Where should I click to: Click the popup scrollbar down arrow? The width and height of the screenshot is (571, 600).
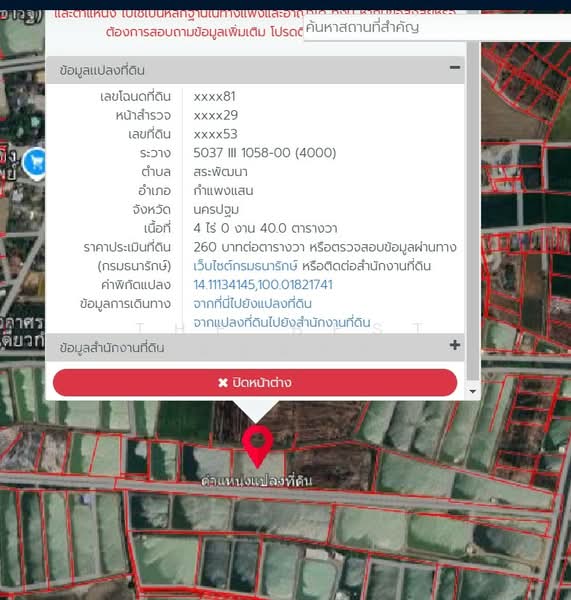pyautogui.click(x=473, y=391)
